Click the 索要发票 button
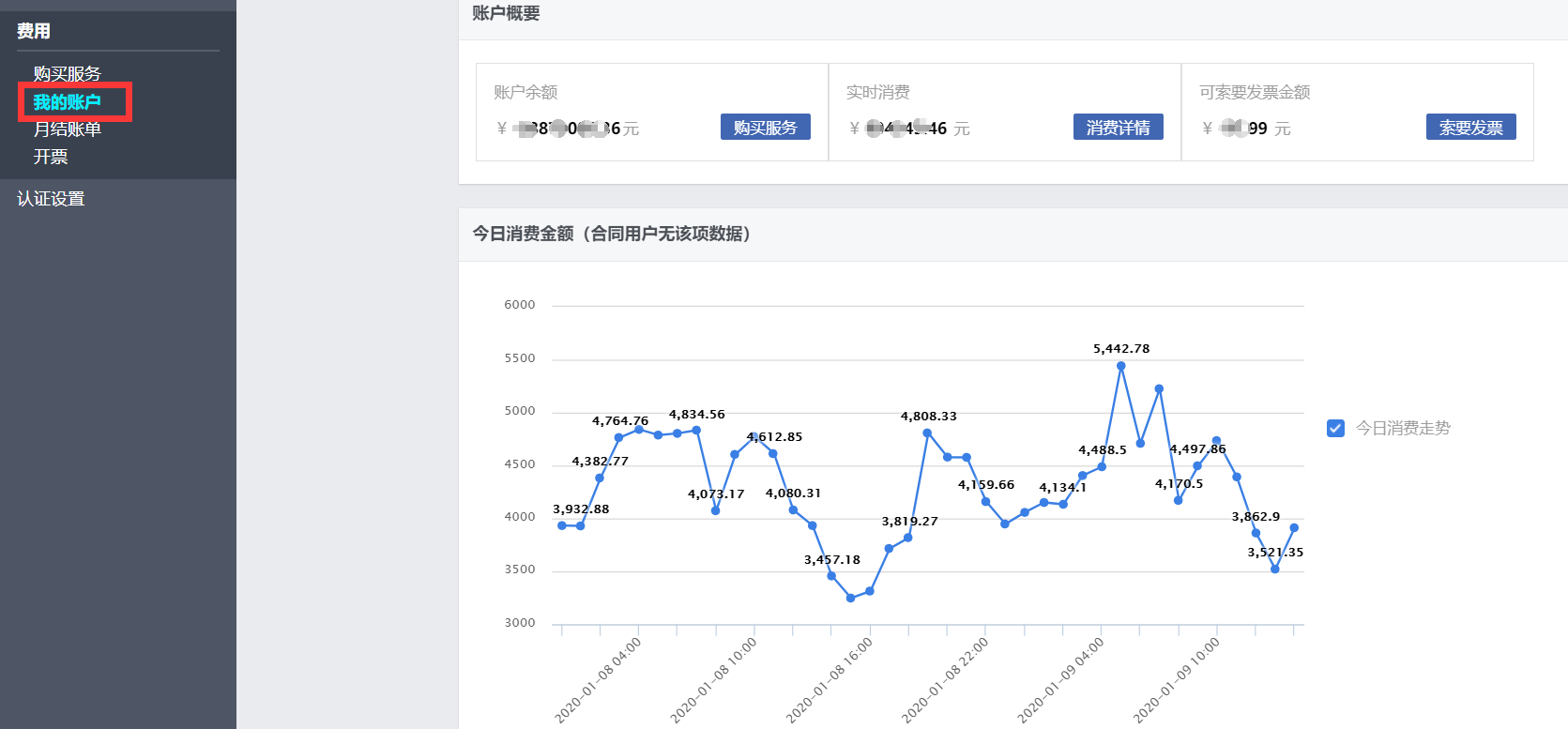Viewport: 1568px width, 729px height. (1471, 127)
